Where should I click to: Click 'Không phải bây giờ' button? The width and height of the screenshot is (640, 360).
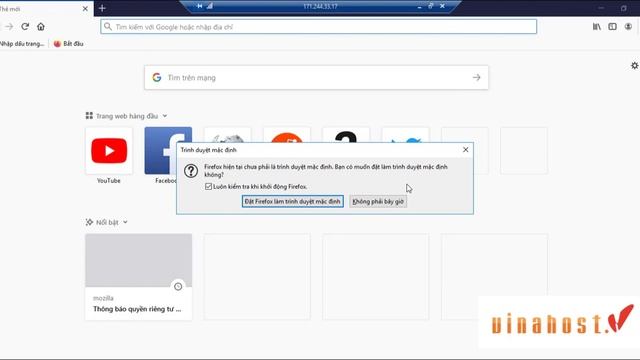pyautogui.click(x=378, y=202)
